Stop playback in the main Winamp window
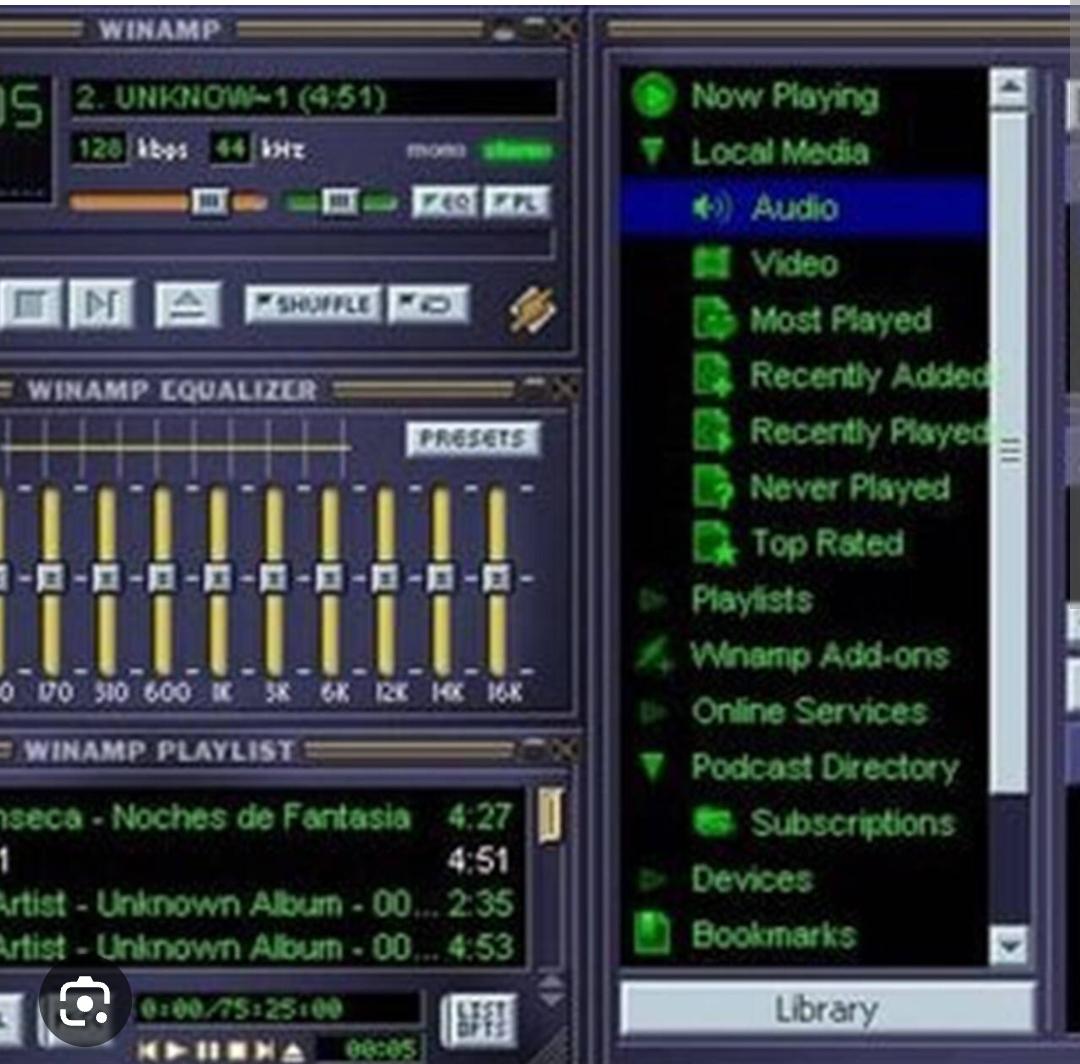 [x=30, y=303]
